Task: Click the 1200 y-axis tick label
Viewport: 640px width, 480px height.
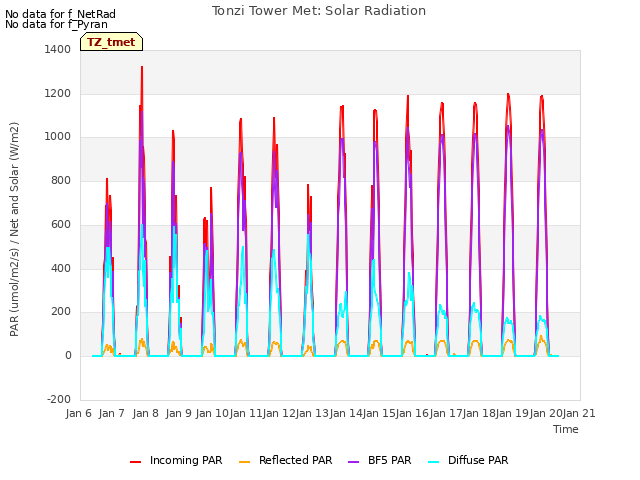Action: [x=58, y=93]
